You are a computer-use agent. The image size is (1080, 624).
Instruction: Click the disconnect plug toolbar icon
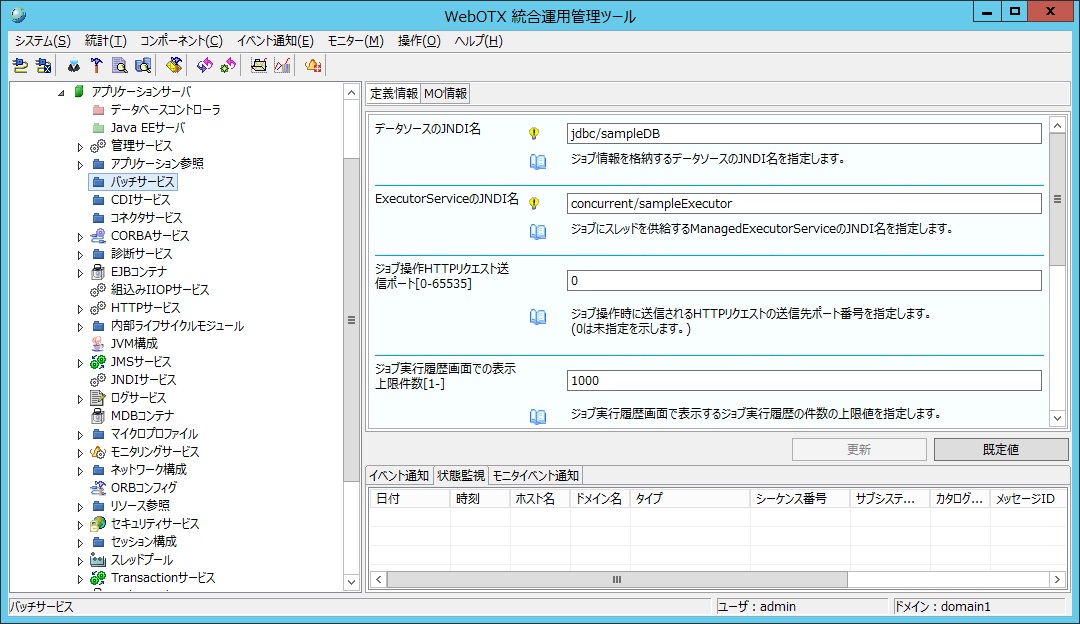43,66
